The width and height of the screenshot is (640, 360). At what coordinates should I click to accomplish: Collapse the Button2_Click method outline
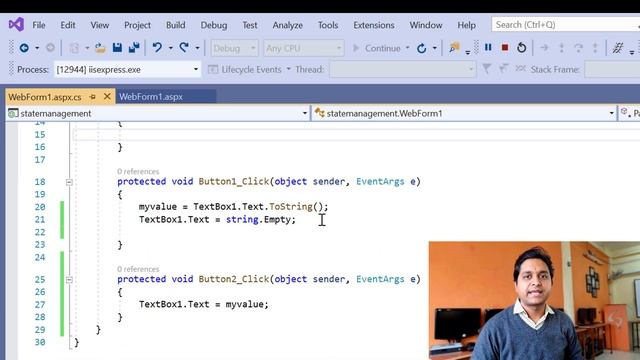coord(69,280)
